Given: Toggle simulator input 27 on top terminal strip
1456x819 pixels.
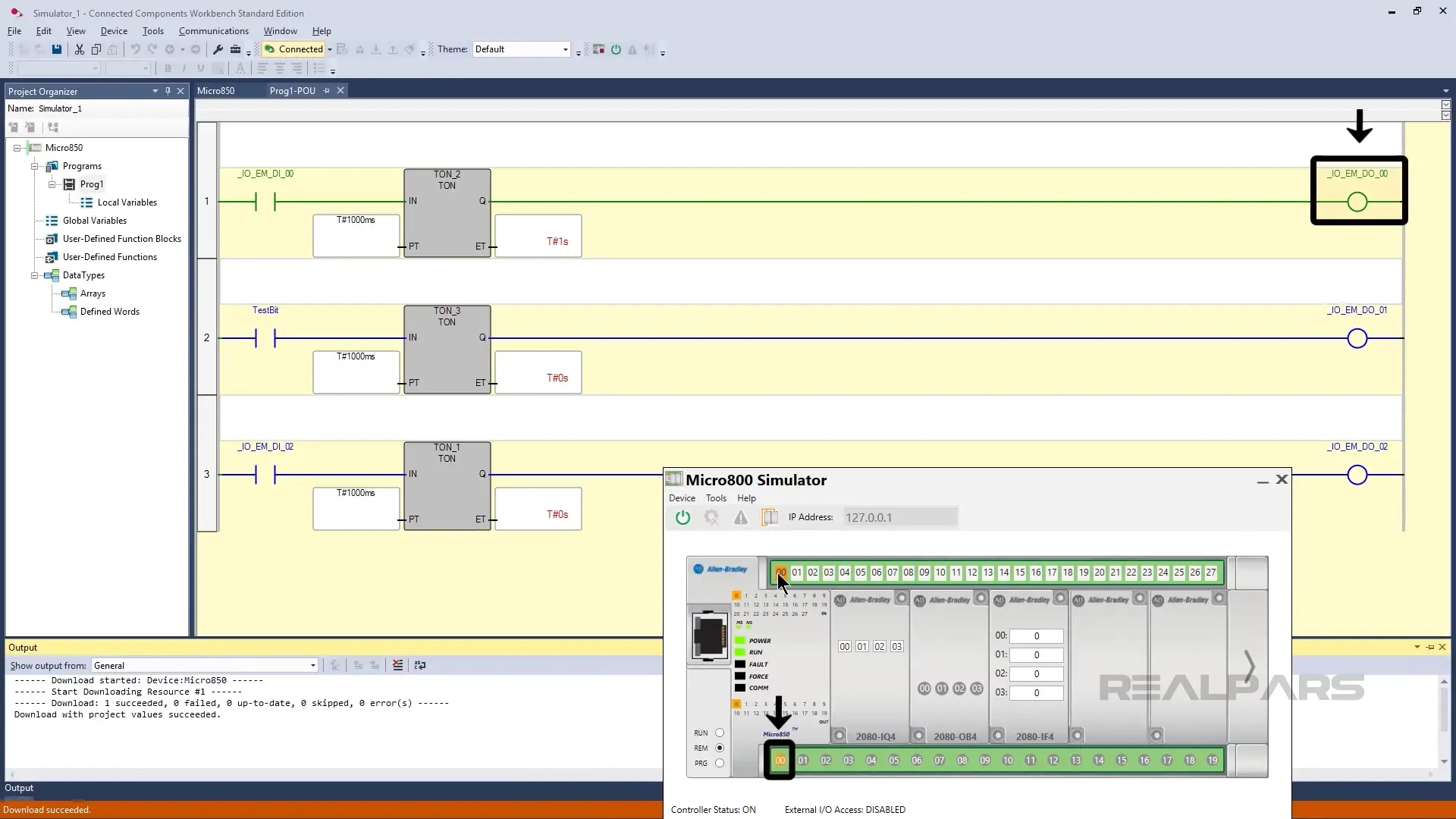Looking at the screenshot, I should [x=1210, y=573].
